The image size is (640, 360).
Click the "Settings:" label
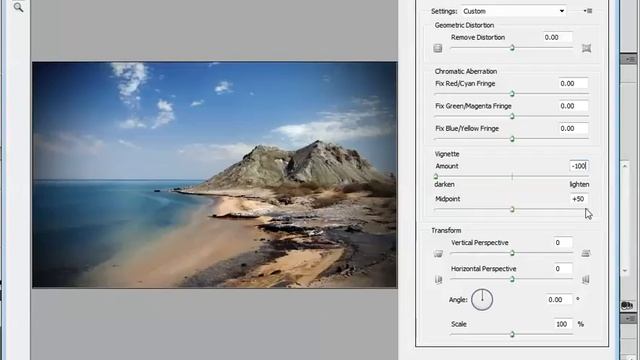click(444, 11)
